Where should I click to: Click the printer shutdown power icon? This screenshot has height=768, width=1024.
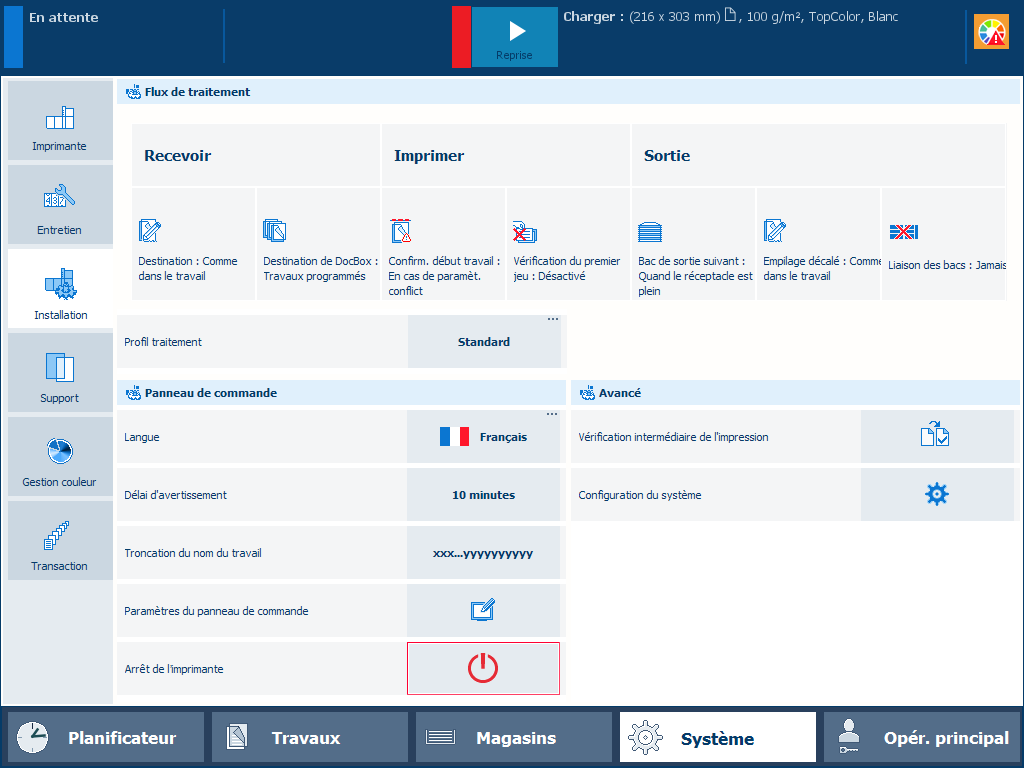(483, 668)
